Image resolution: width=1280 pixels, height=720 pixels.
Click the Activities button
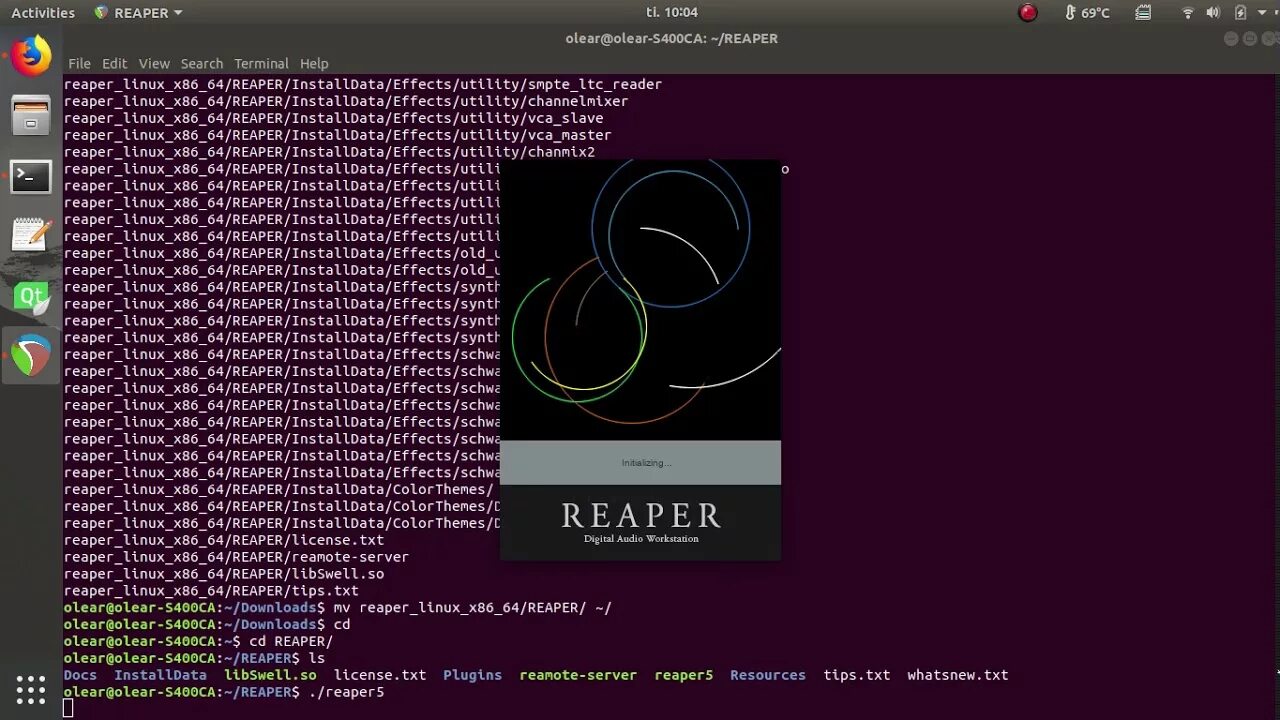(43, 13)
